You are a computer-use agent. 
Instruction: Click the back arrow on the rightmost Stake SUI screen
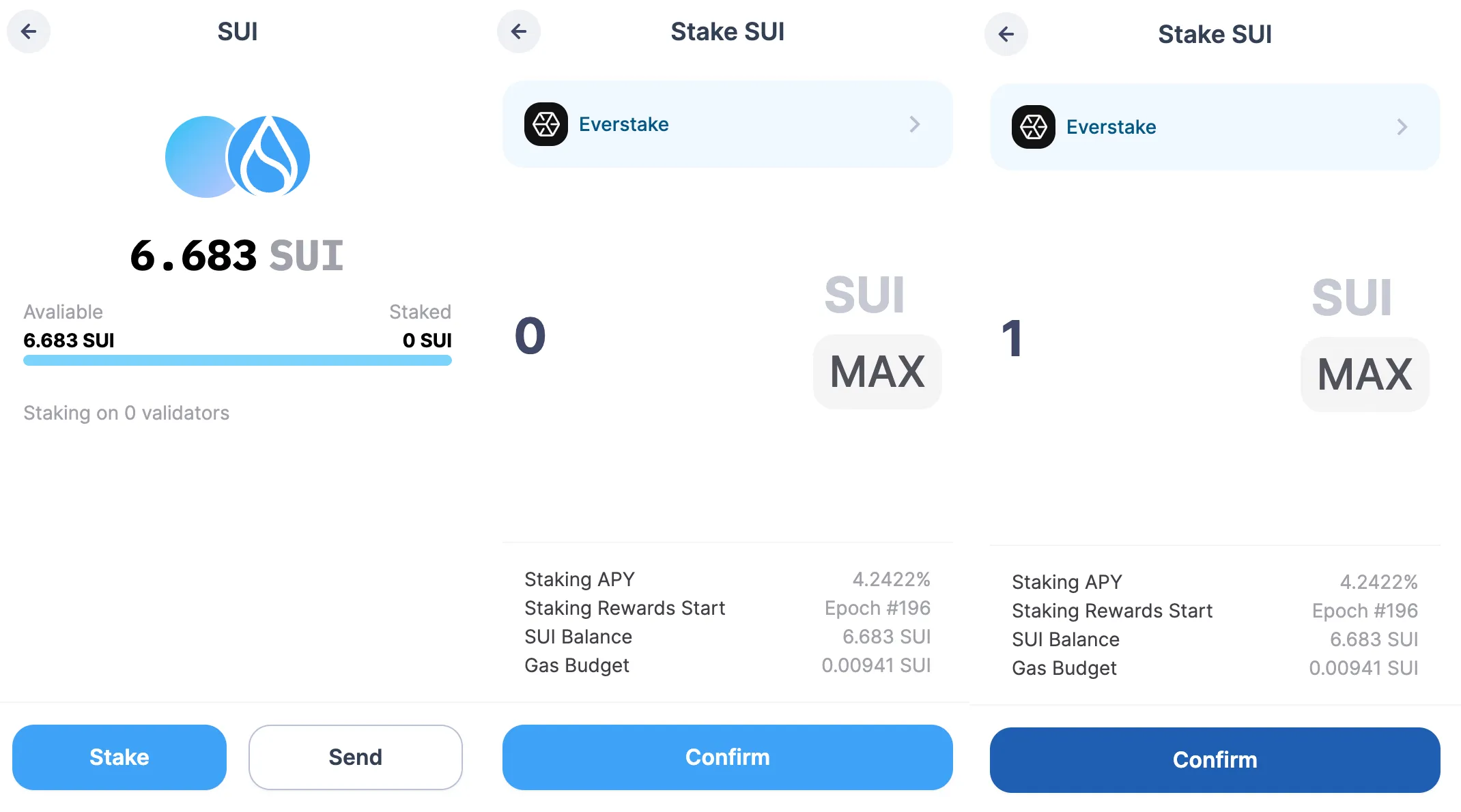(x=1006, y=34)
